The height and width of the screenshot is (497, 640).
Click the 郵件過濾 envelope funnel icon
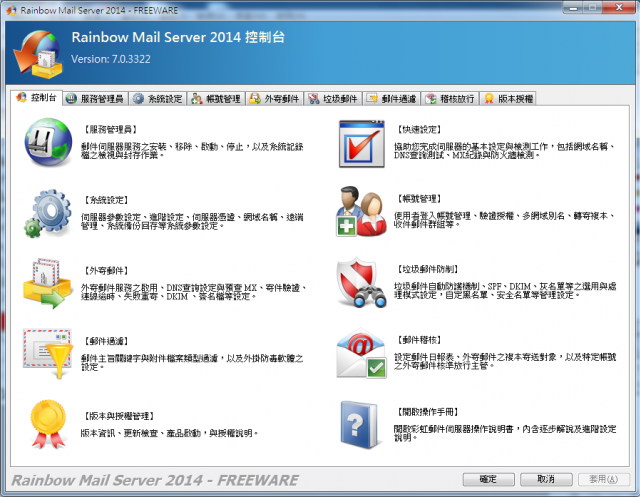48,353
